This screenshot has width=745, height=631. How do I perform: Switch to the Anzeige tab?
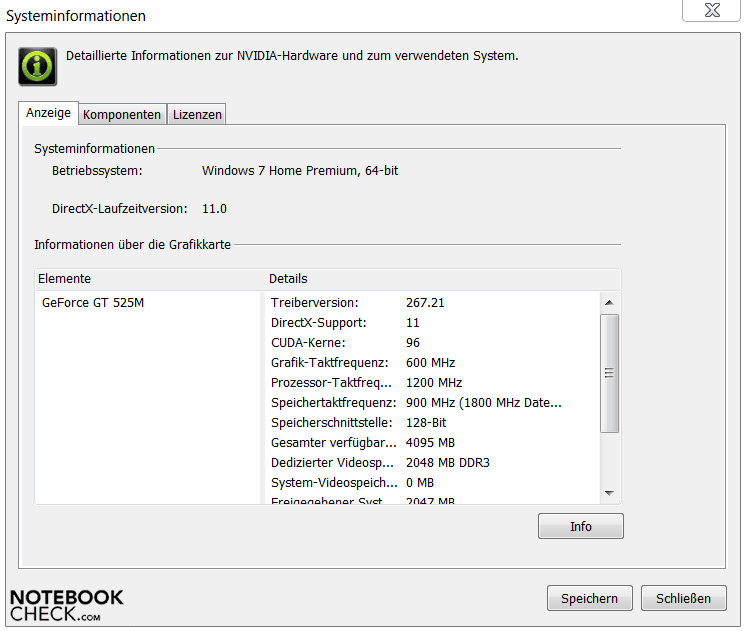pyautogui.click(x=48, y=113)
